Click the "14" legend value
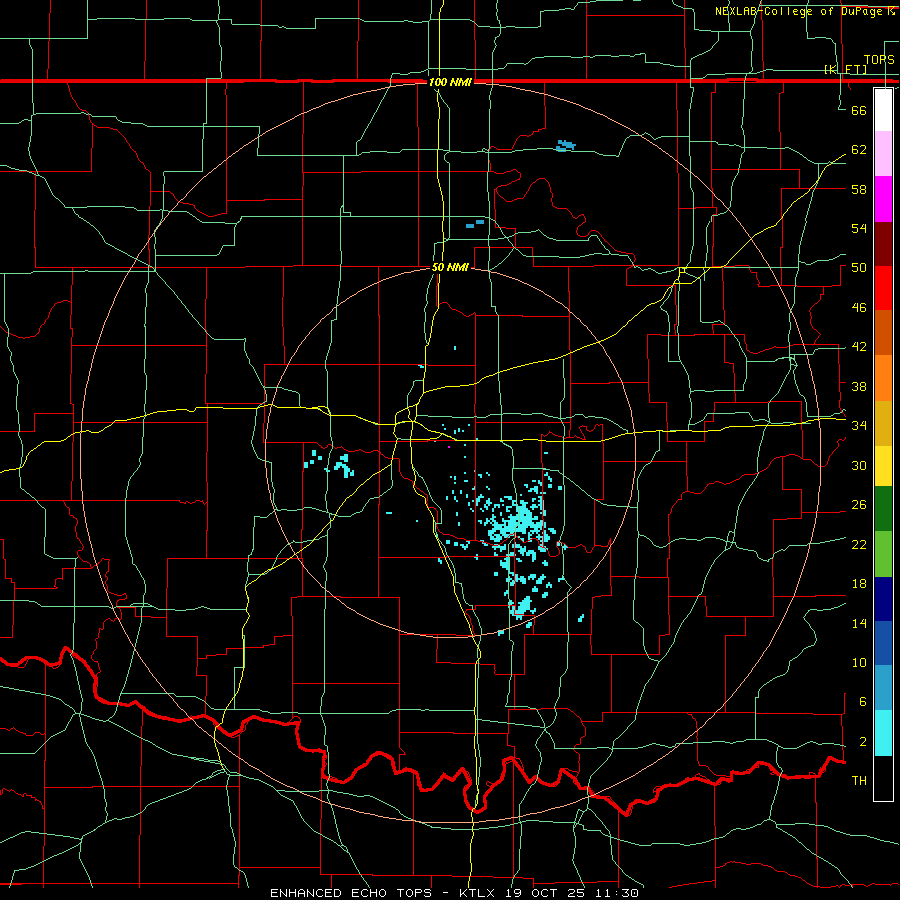The height and width of the screenshot is (900, 900). [x=859, y=623]
